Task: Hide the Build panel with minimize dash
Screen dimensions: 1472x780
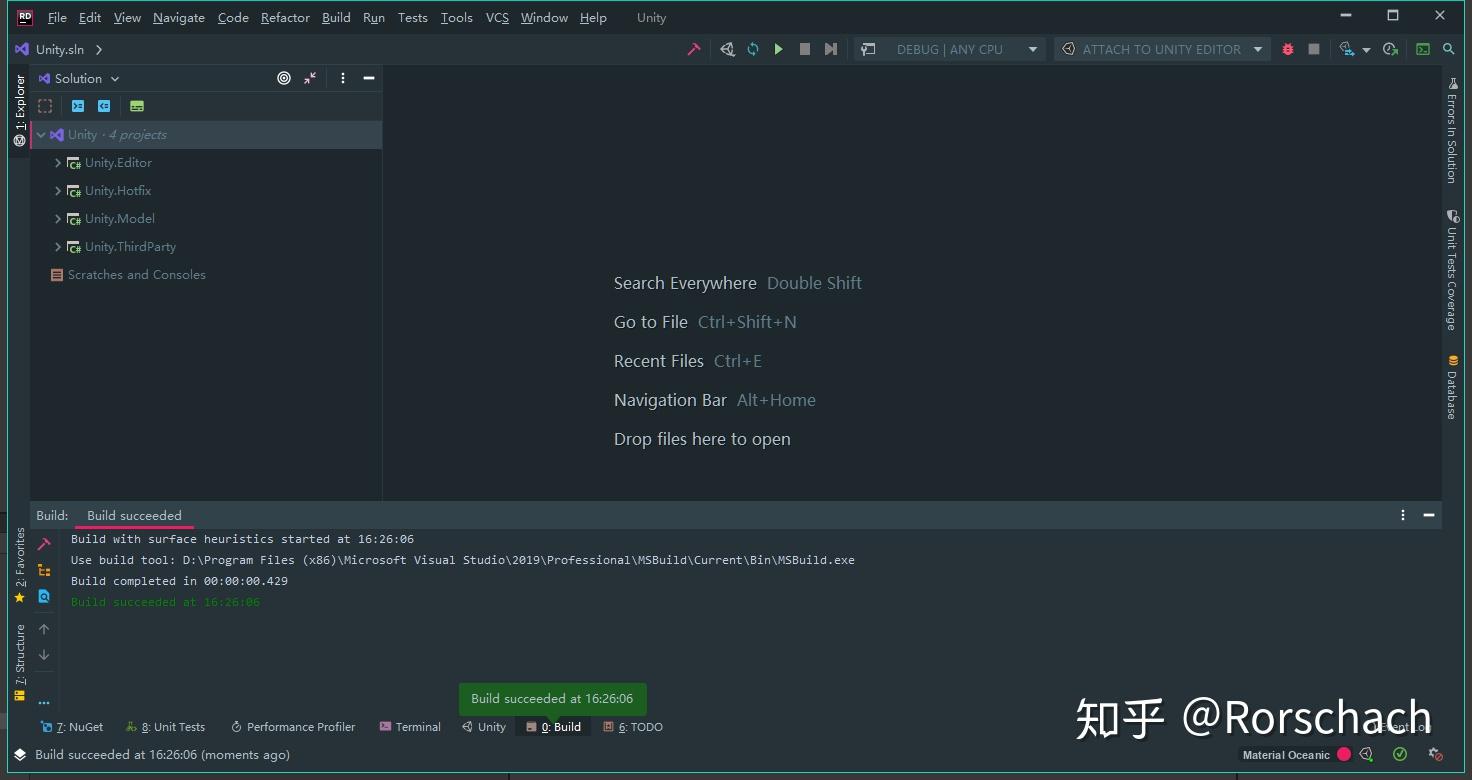Action: (1429, 515)
